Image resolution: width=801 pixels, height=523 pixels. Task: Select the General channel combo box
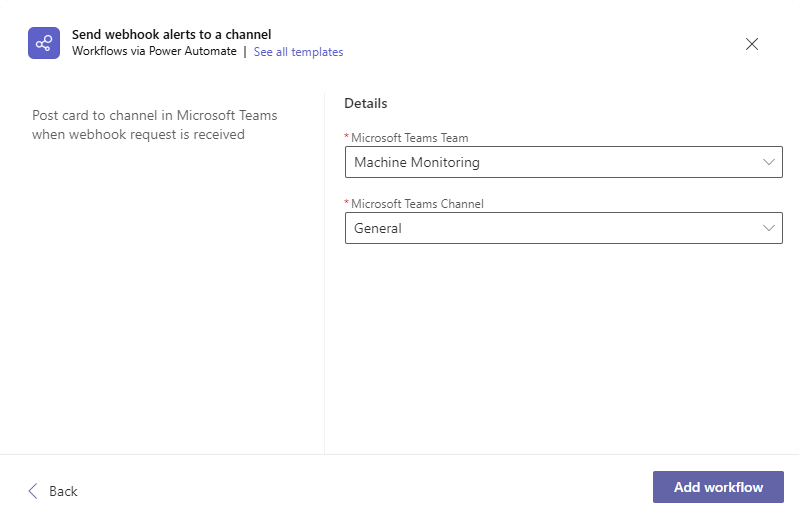pos(563,228)
